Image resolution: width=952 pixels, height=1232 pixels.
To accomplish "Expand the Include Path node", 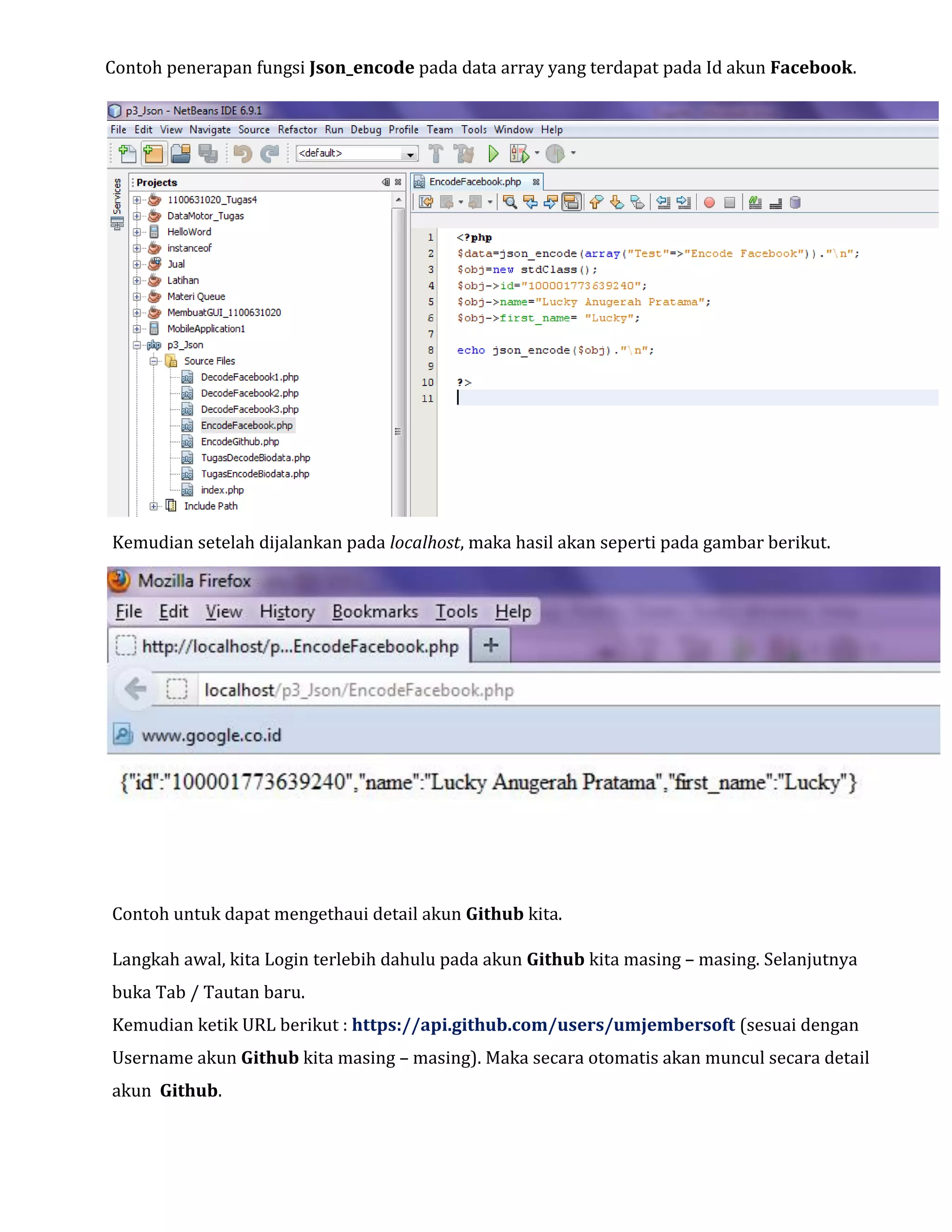I will [153, 506].
